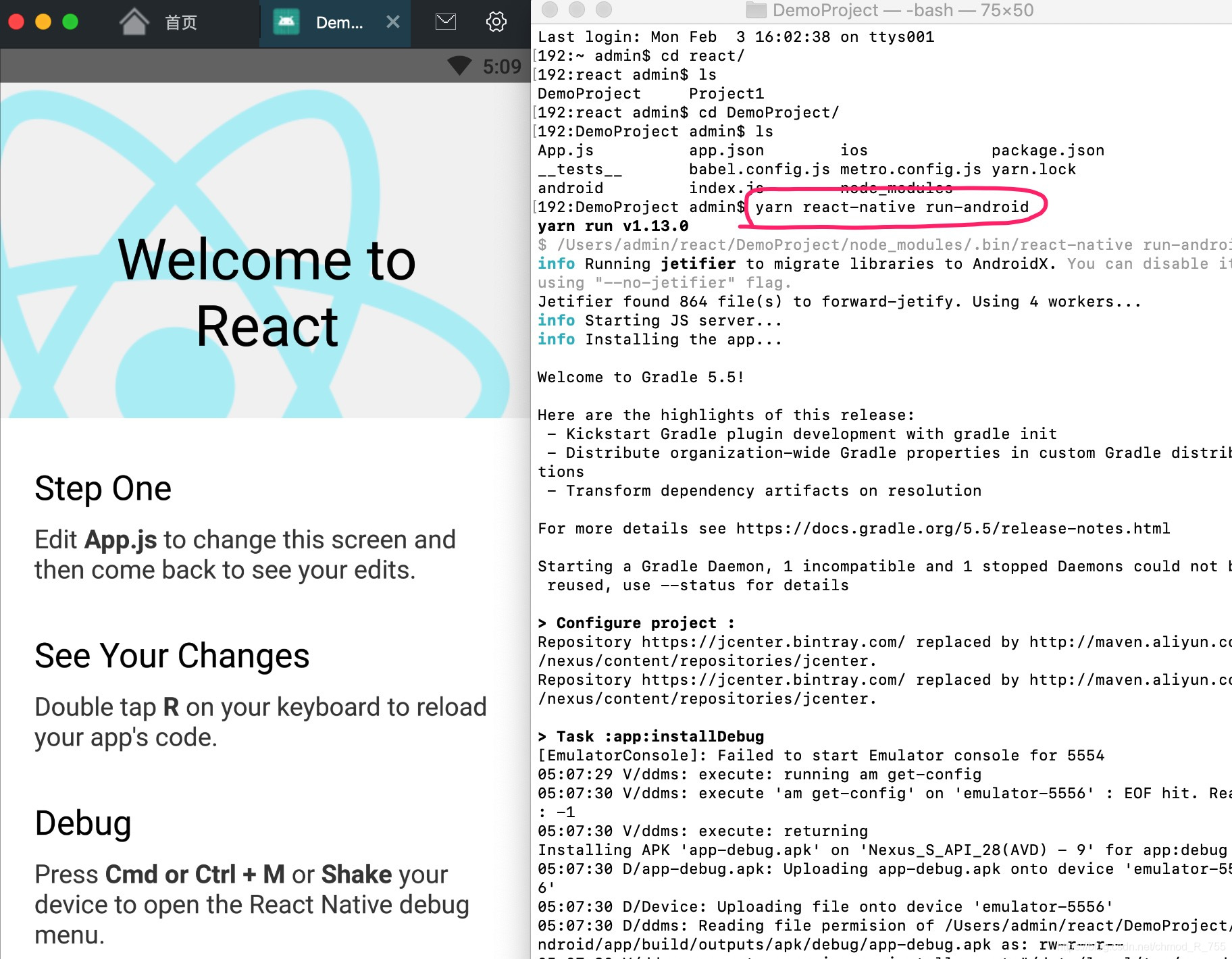1232x959 pixels.
Task: Click the 'Edit App.js to change this screen' text
Action: point(245,554)
